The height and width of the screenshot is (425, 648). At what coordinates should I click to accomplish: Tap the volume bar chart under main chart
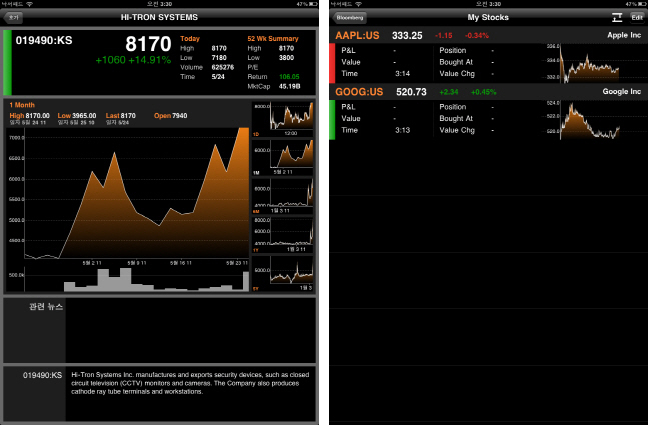click(136, 279)
